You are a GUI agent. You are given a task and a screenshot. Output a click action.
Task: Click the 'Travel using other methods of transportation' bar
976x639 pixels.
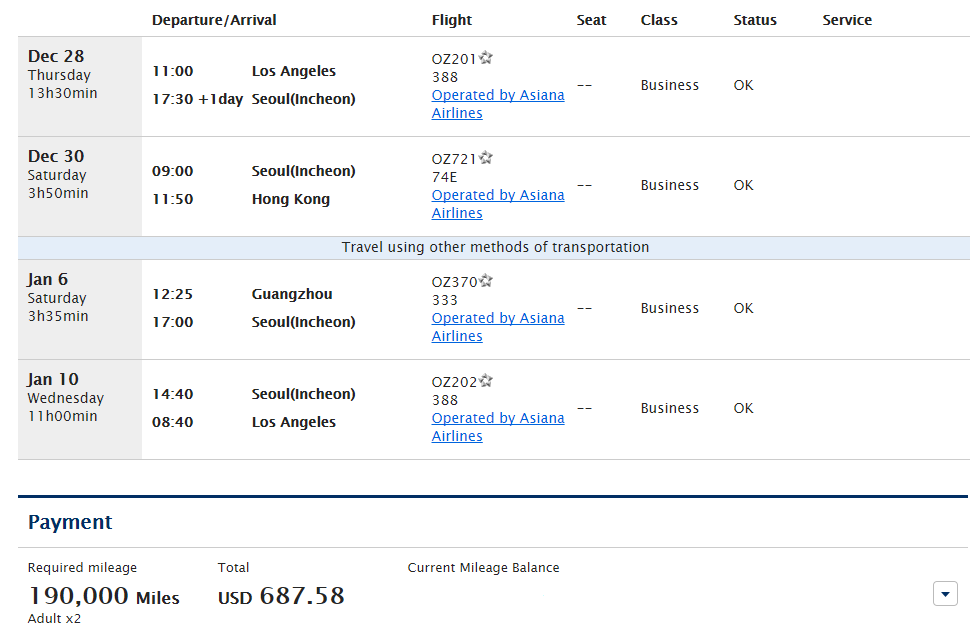click(495, 247)
